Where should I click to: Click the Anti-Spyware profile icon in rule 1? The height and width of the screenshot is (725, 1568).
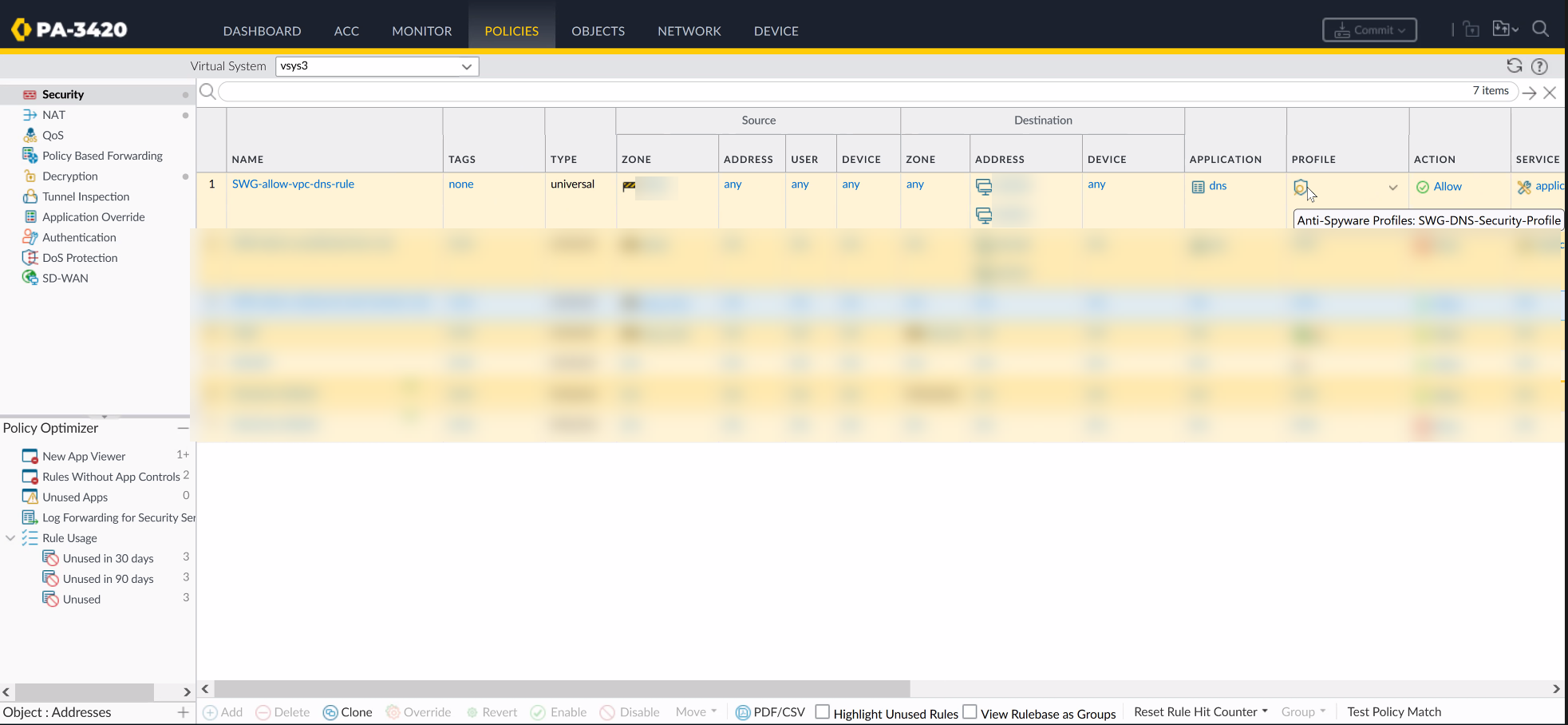point(1300,188)
